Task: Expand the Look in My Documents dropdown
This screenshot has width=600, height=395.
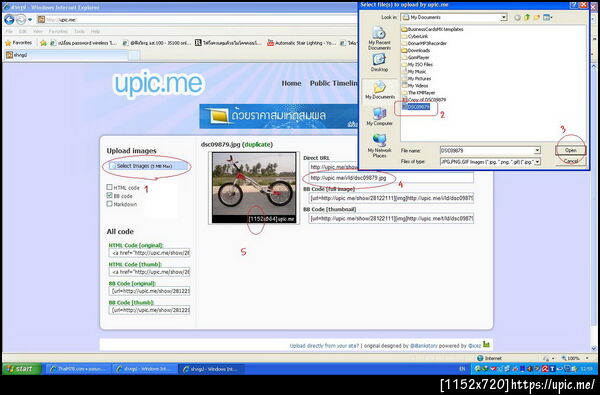Action: (x=504, y=17)
